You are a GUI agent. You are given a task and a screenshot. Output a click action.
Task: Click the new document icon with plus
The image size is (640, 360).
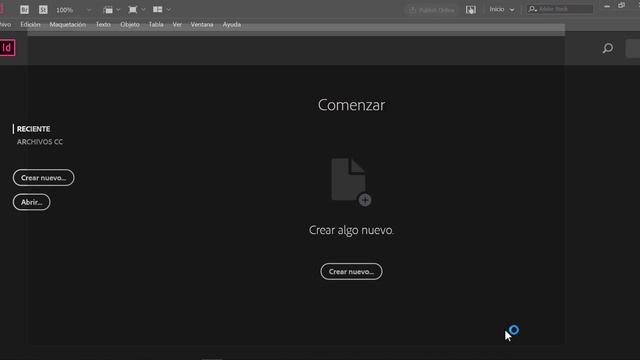(351, 182)
